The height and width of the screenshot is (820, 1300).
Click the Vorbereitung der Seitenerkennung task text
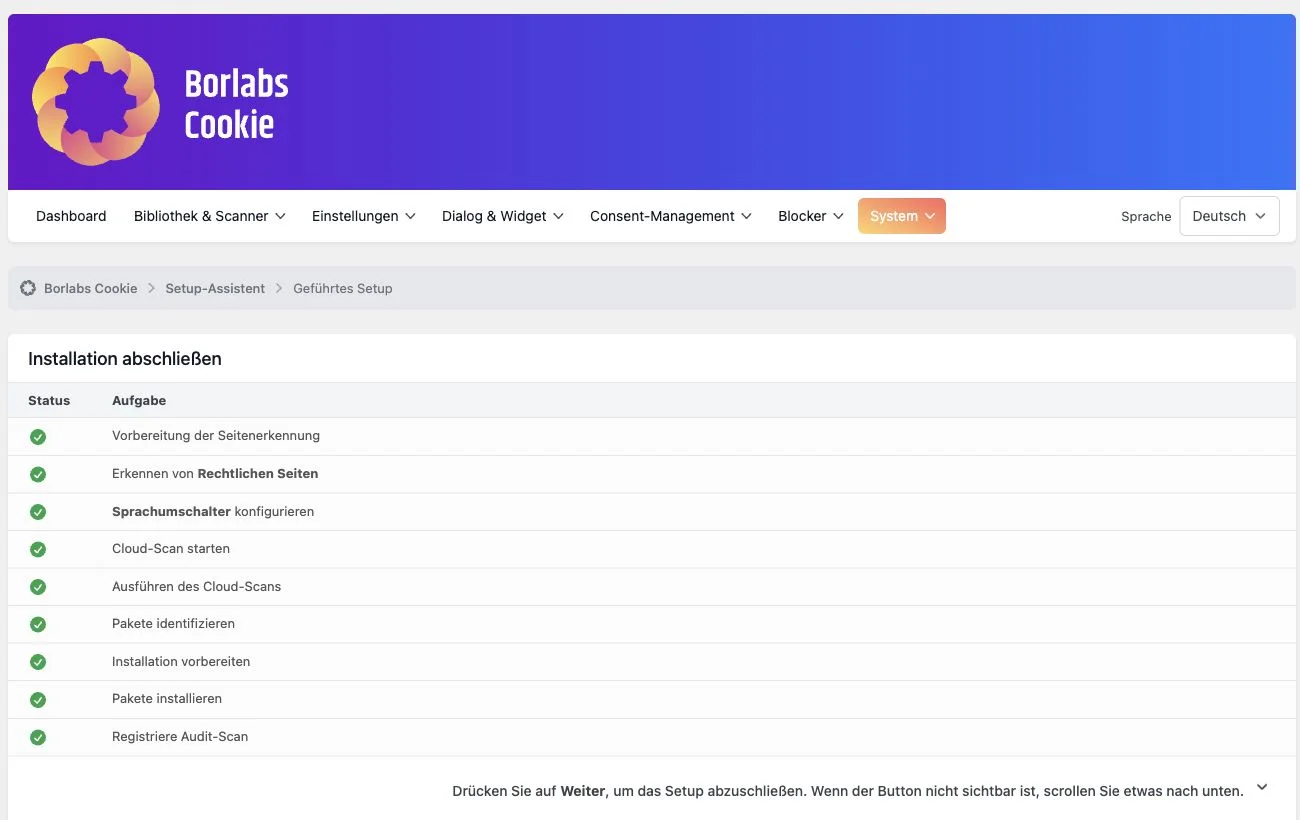(x=216, y=436)
